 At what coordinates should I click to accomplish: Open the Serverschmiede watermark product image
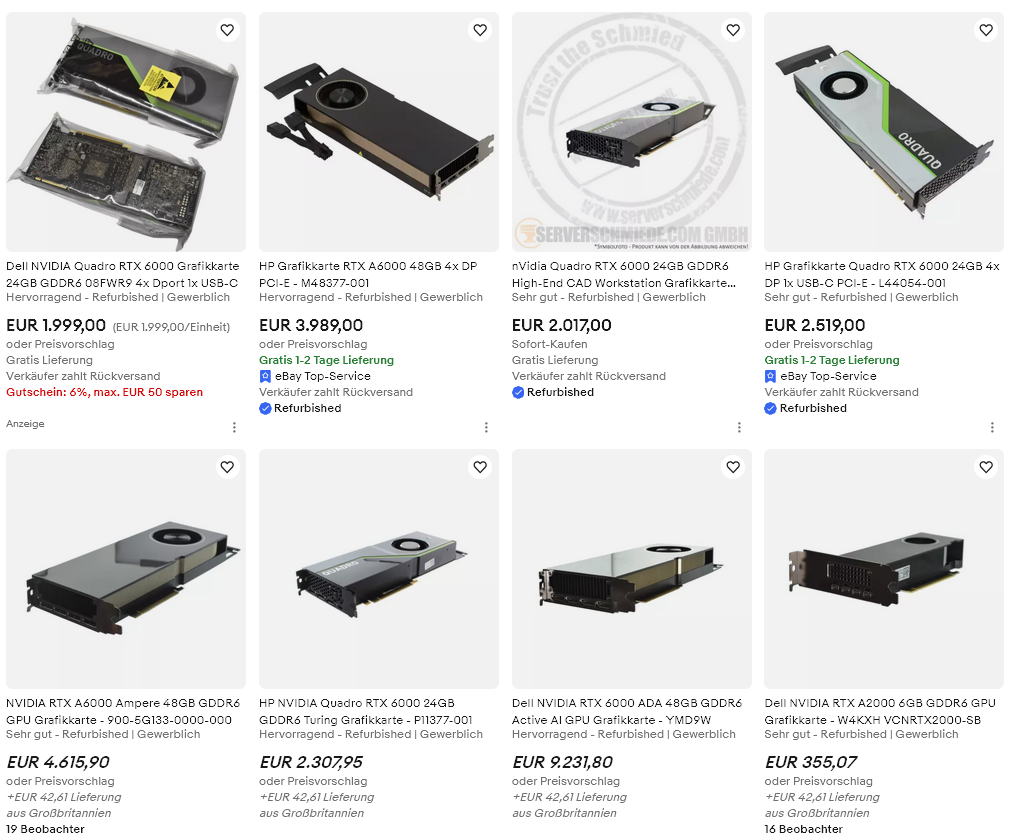tap(632, 132)
